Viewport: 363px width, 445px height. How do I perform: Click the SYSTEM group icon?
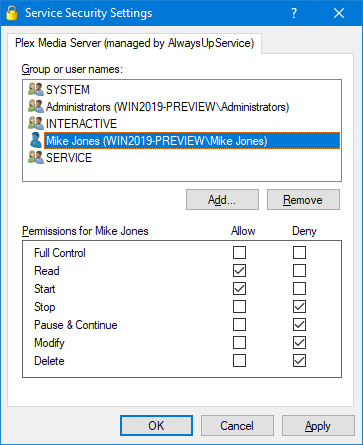pyautogui.click(x=36, y=89)
